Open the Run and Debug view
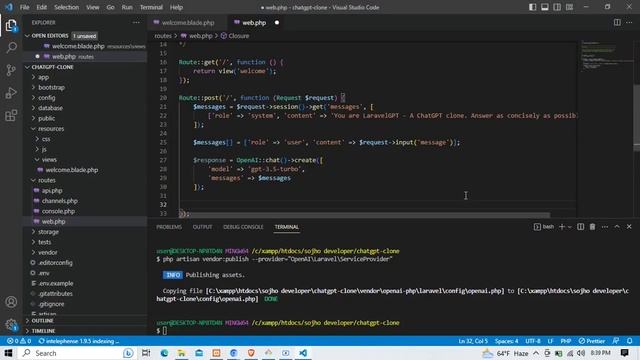 [11, 93]
